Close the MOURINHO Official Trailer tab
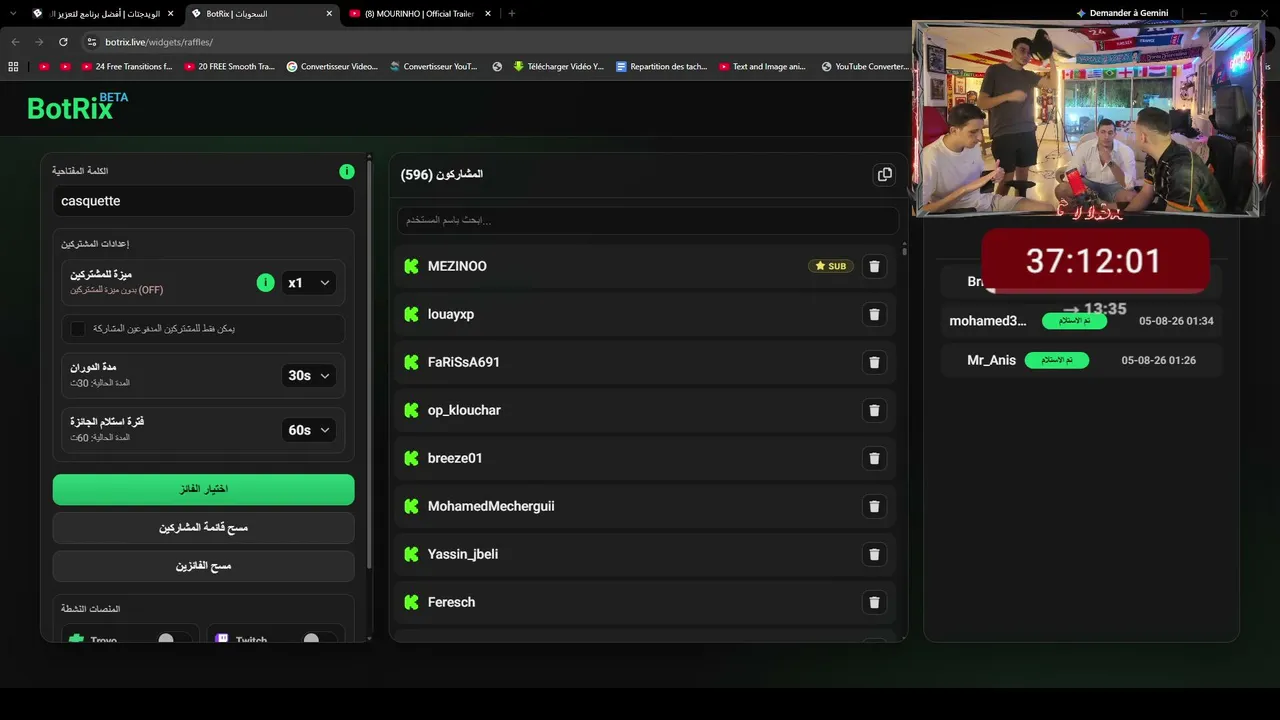Screen dimensions: 1280x720 tap(487, 14)
